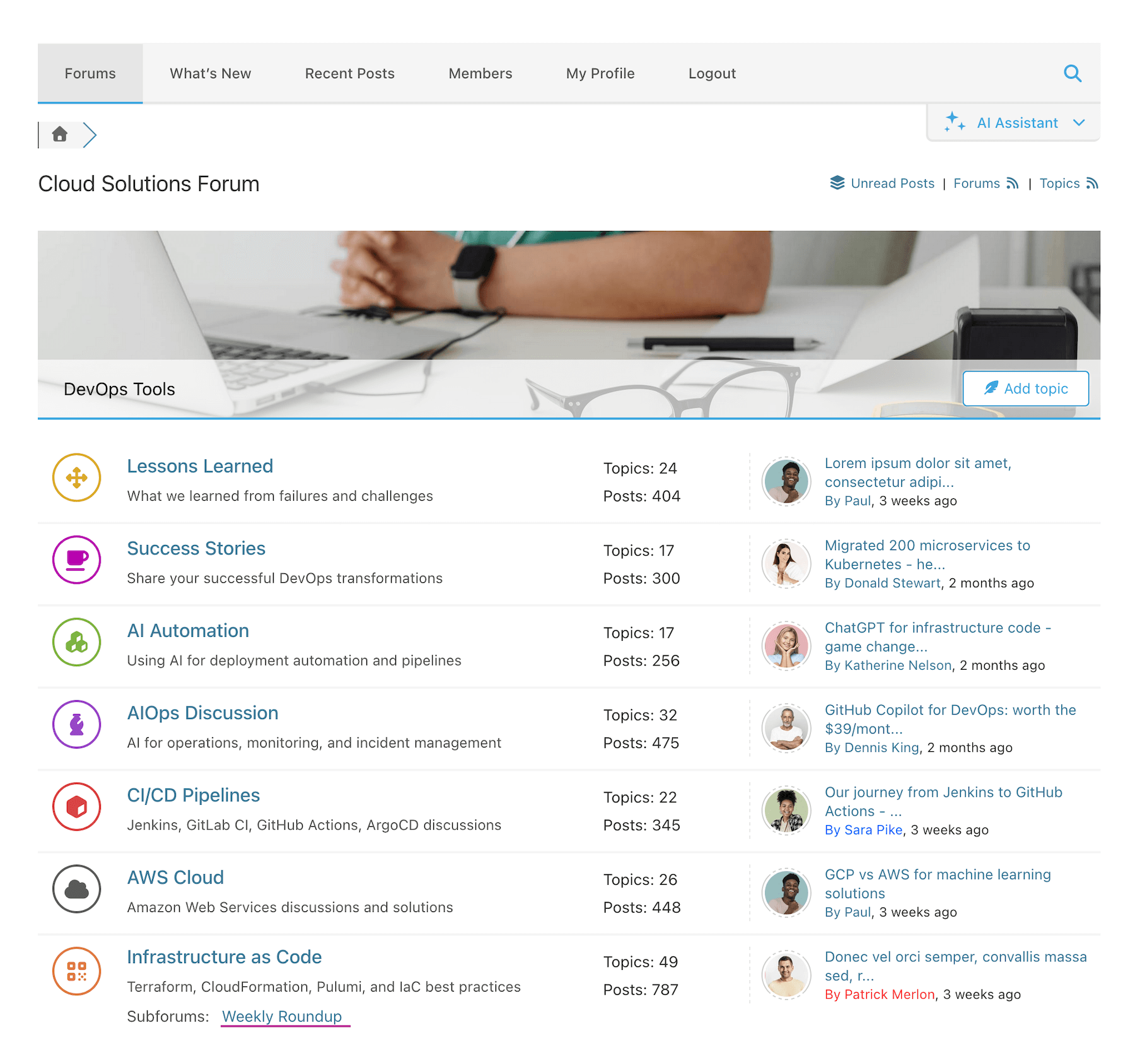Subscribe to the Topics RSS feed icon
The image size is (1135, 1064).
1093,183
